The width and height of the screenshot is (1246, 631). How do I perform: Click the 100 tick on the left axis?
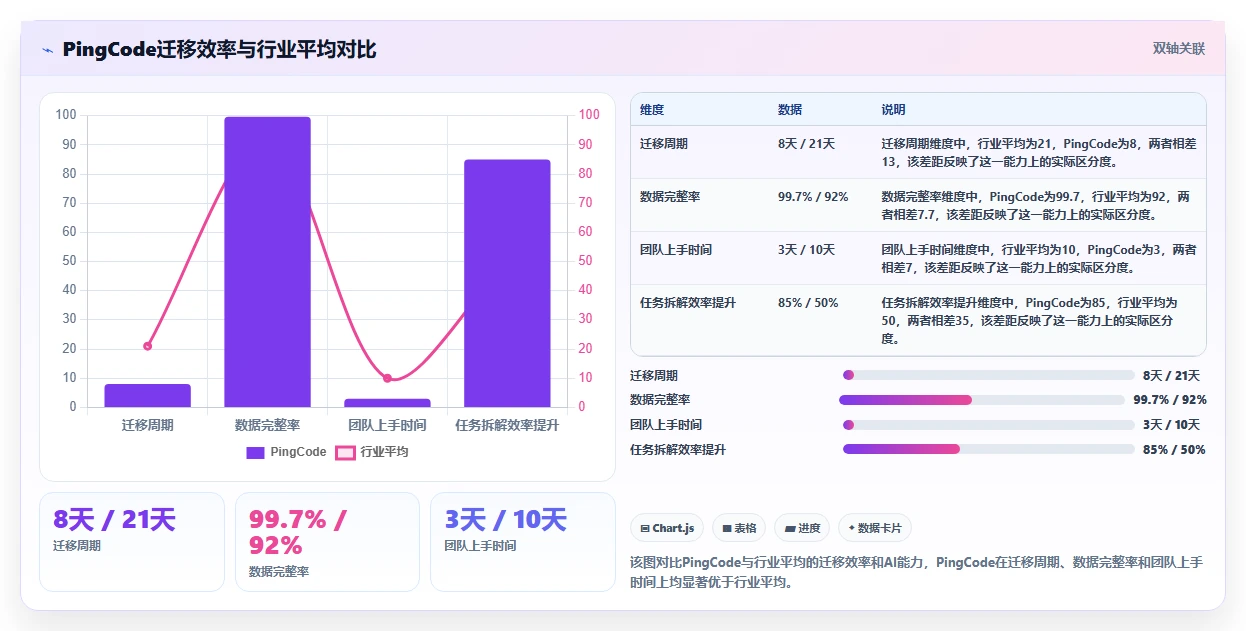coord(66,115)
